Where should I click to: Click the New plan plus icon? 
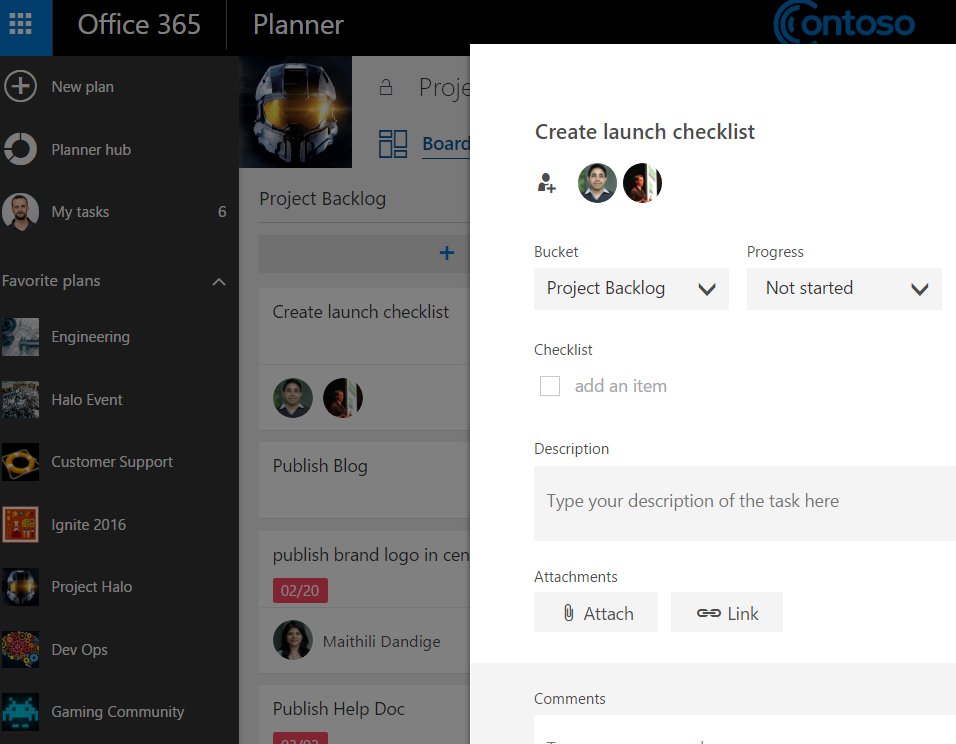pos(20,86)
